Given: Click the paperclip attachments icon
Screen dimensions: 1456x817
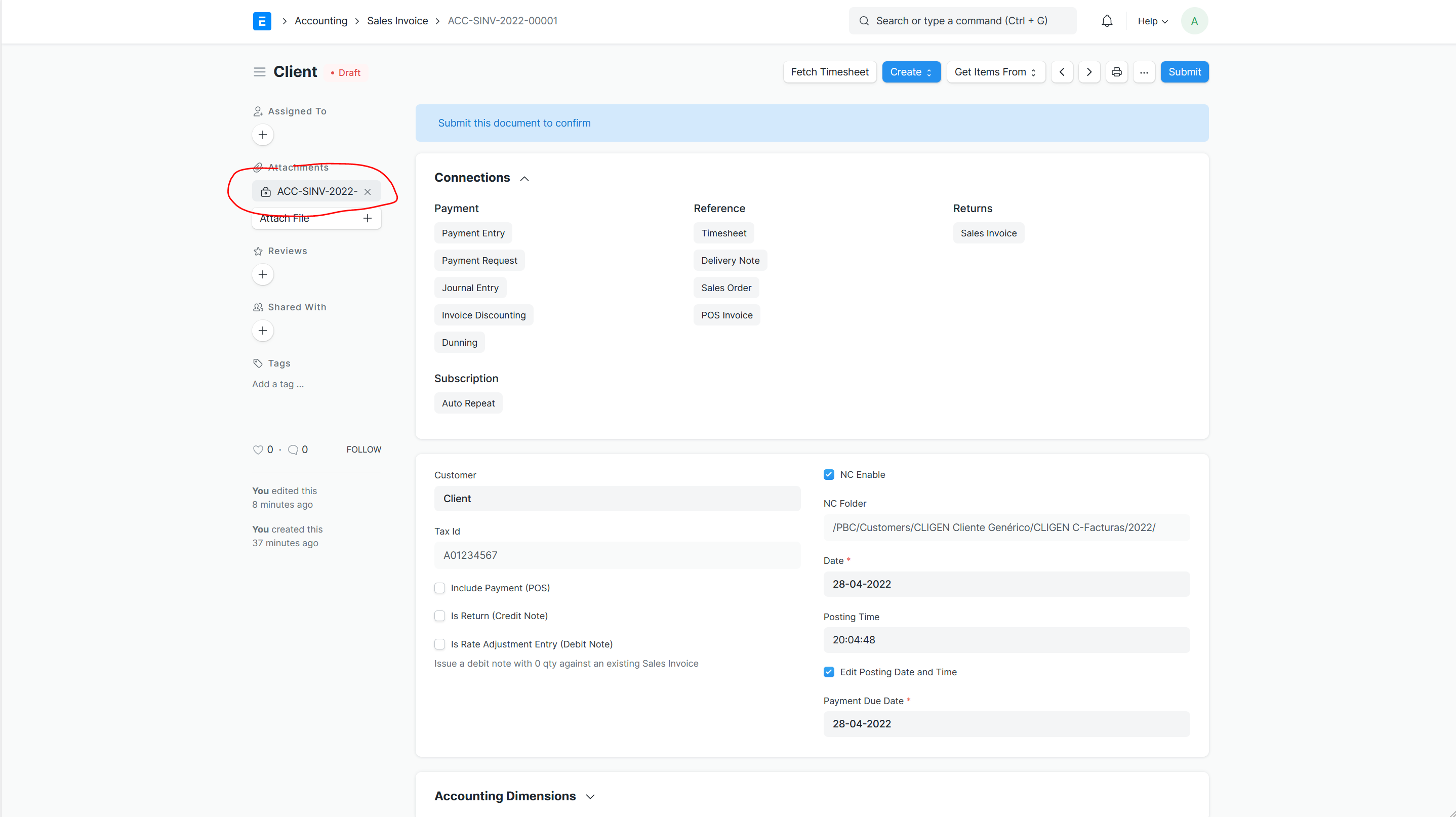Looking at the screenshot, I should pyautogui.click(x=257, y=167).
